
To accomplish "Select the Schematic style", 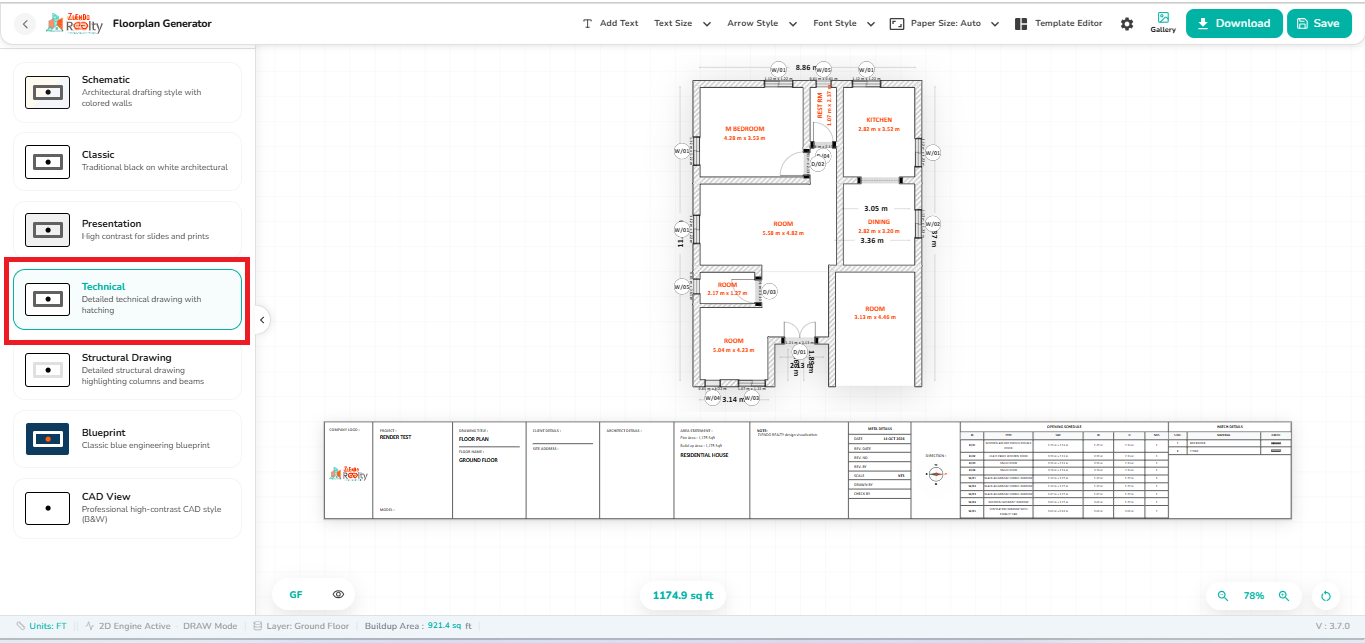I will [127, 92].
